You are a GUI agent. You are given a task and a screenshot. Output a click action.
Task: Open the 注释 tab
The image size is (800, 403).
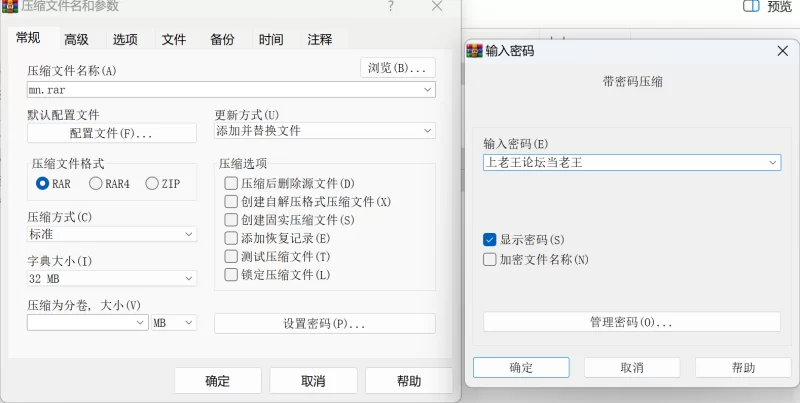320,39
